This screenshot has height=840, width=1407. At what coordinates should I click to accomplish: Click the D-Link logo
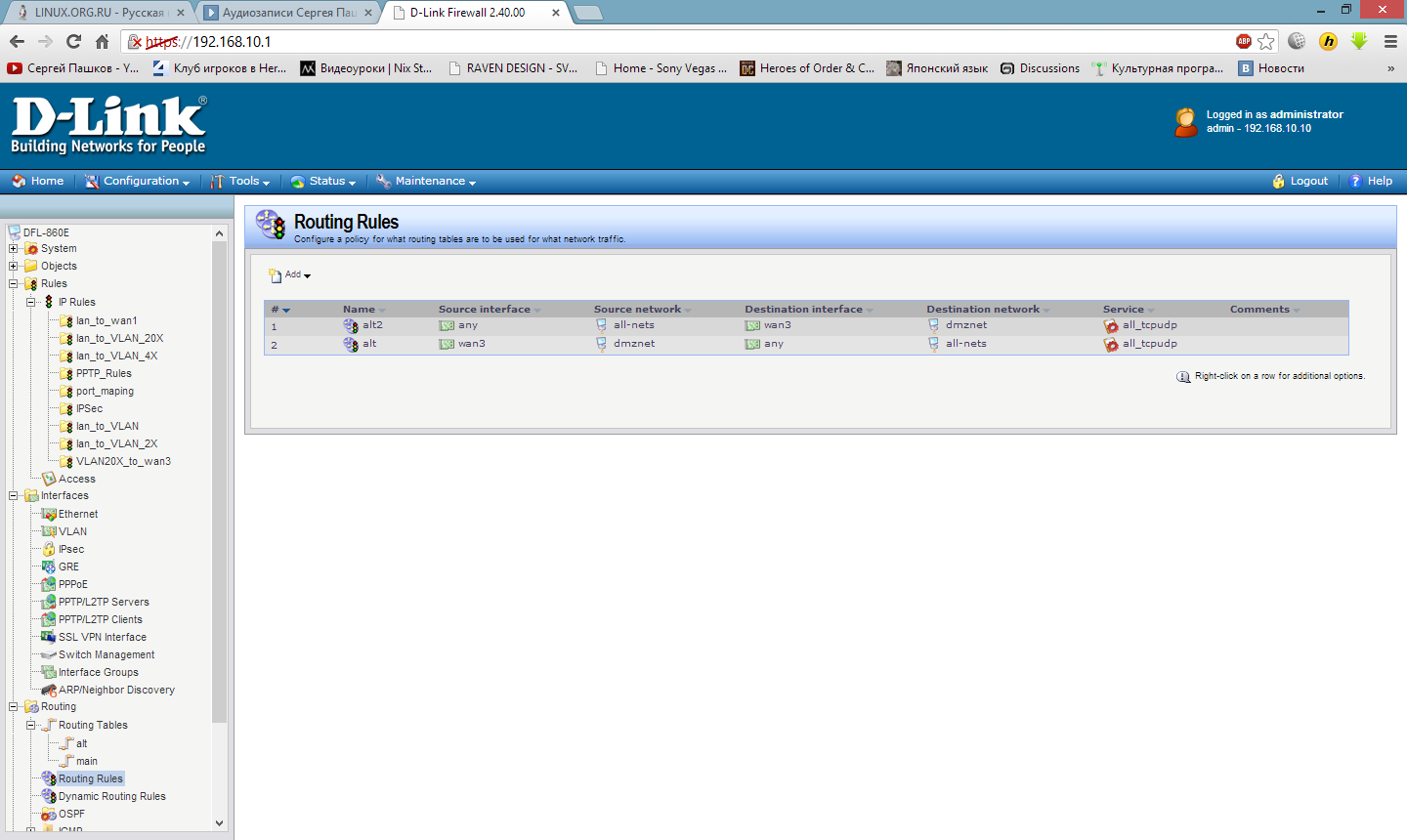108,125
